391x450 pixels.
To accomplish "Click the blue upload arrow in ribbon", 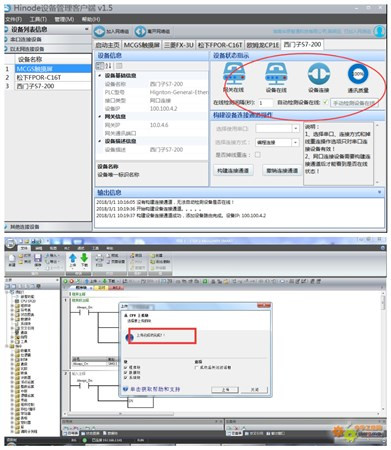I will (x=73, y=258).
